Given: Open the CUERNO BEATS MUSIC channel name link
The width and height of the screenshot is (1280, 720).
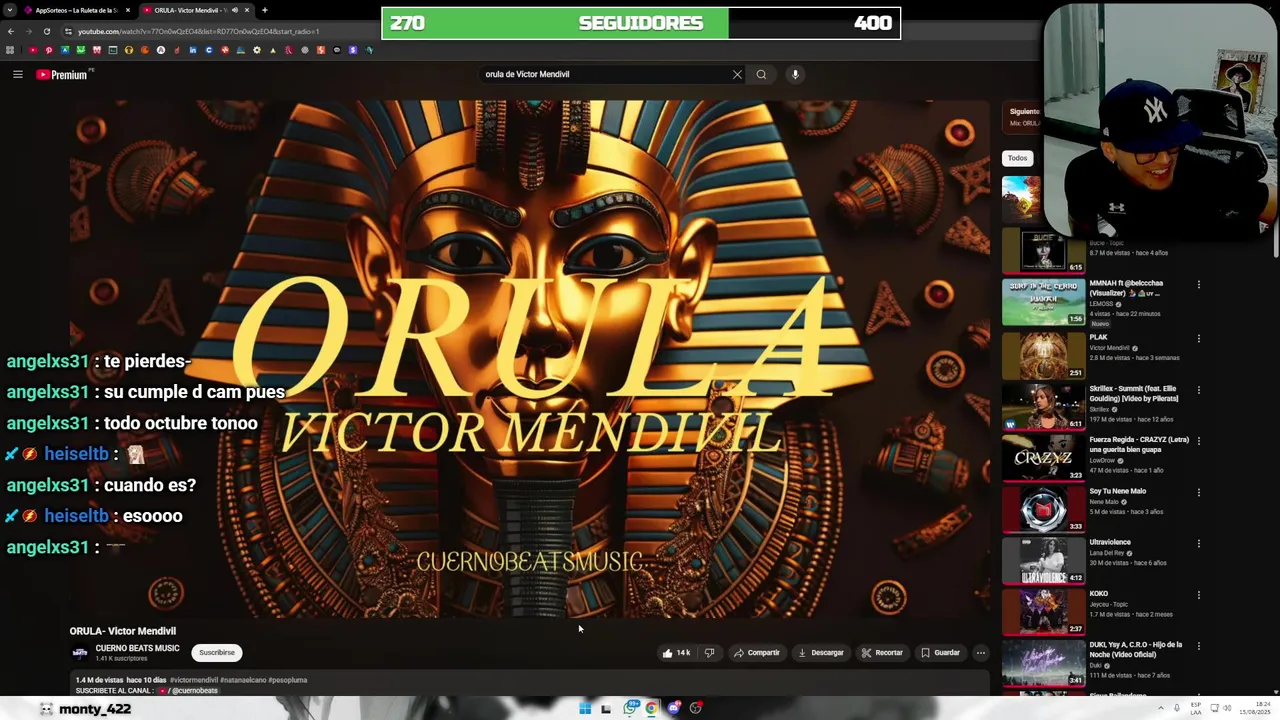Looking at the screenshot, I should [x=137, y=648].
